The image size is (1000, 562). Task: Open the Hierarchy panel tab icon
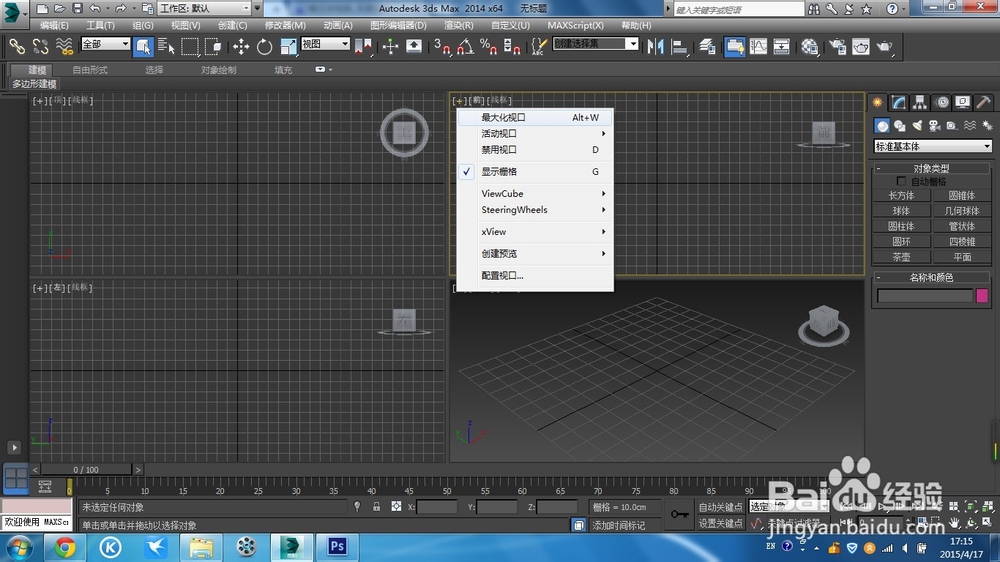pyautogui.click(x=920, y=103)
